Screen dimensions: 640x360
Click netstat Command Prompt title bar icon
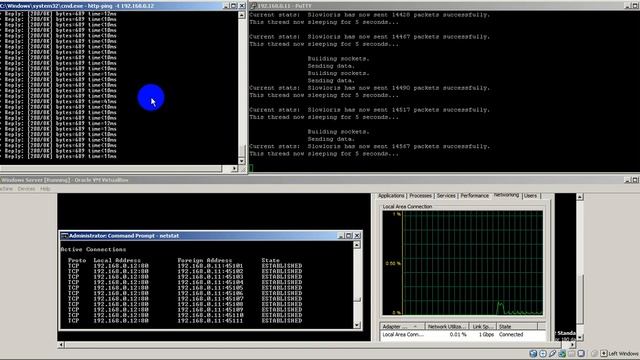pos(64,236)
